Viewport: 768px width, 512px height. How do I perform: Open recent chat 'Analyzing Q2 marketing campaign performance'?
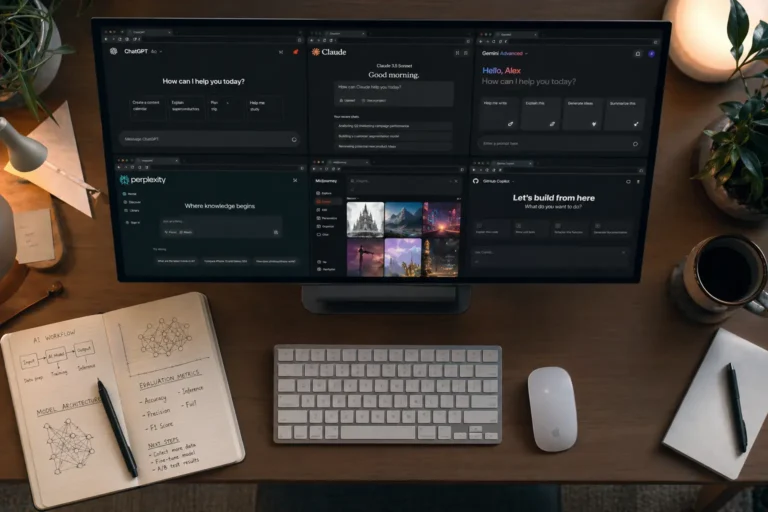pyautogui.click(x=393, y=126)
